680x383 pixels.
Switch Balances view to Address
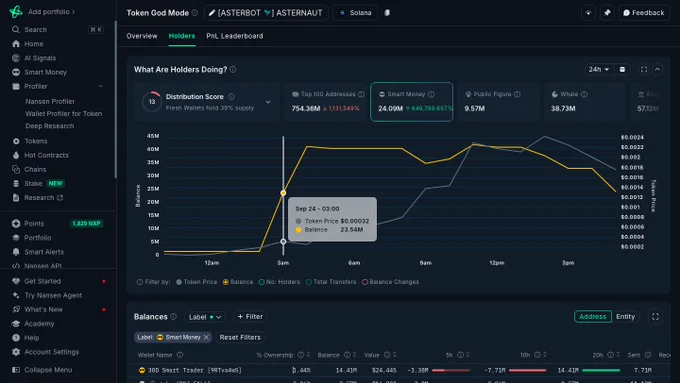(x=592, y=317)
